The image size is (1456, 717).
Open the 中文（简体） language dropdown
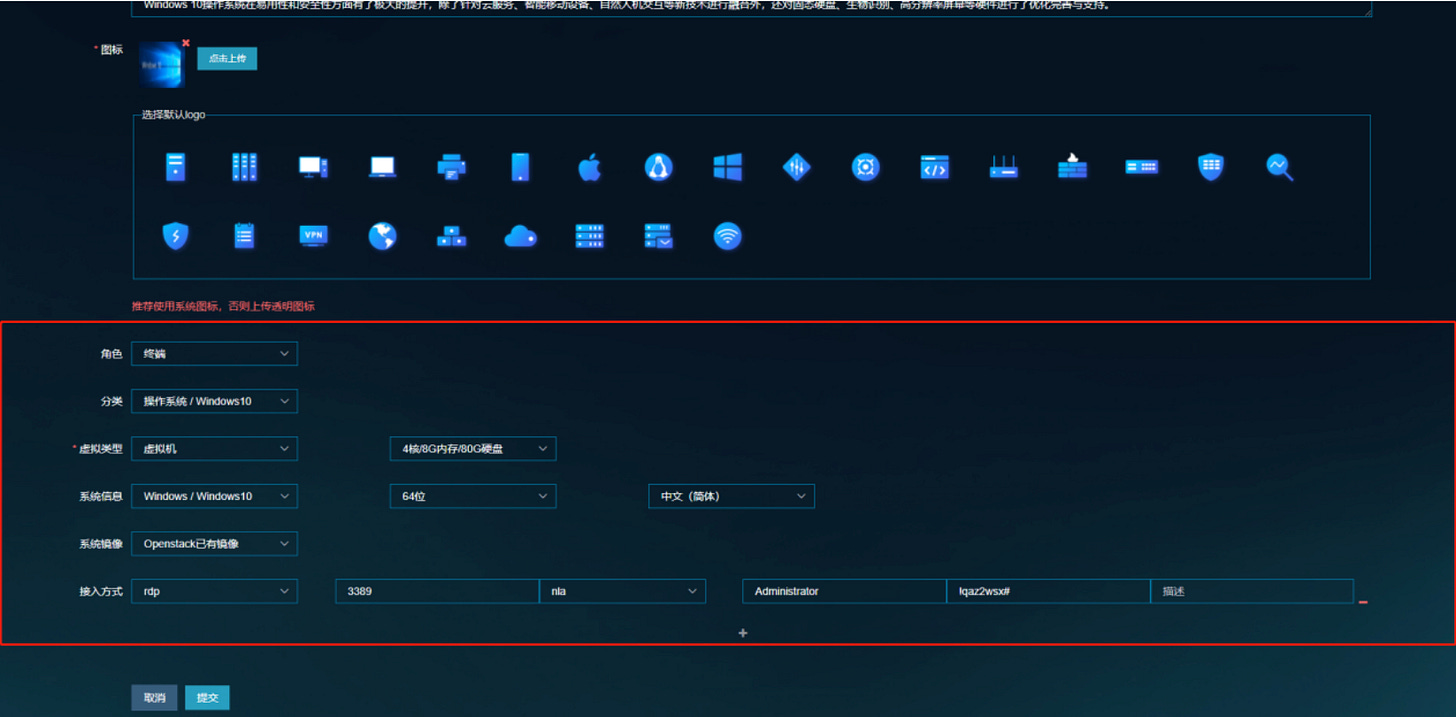[732, 496]
